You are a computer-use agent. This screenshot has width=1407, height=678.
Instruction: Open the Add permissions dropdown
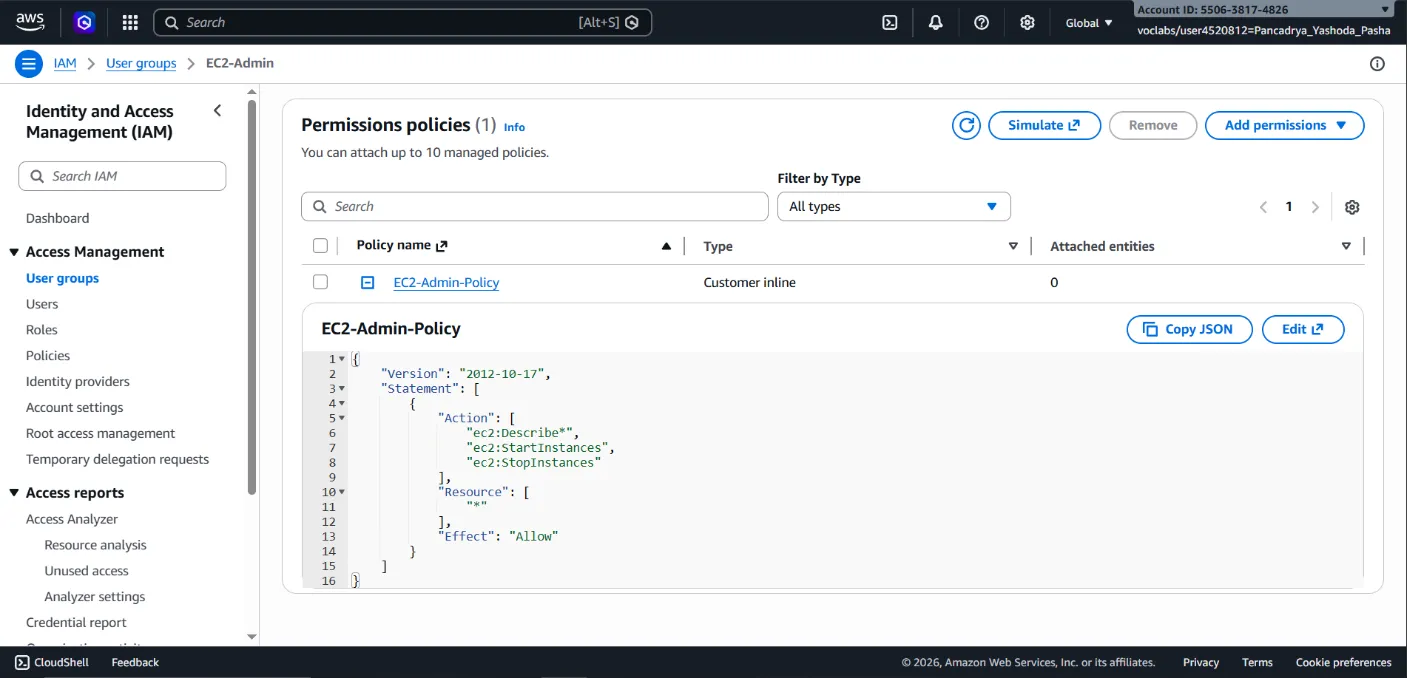(x=1285, y=125)
